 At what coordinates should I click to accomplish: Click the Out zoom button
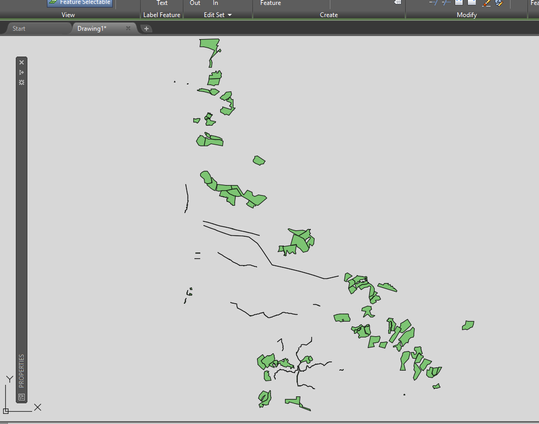[195, 3]
